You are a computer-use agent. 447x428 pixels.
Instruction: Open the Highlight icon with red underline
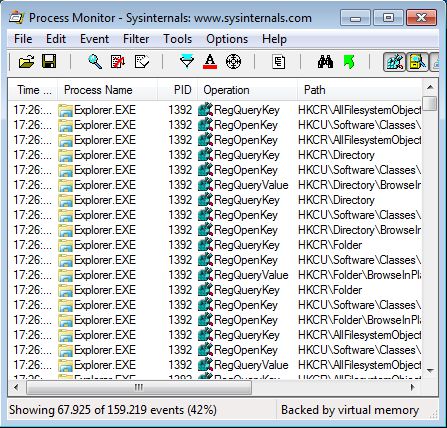[x=210, y=62]
